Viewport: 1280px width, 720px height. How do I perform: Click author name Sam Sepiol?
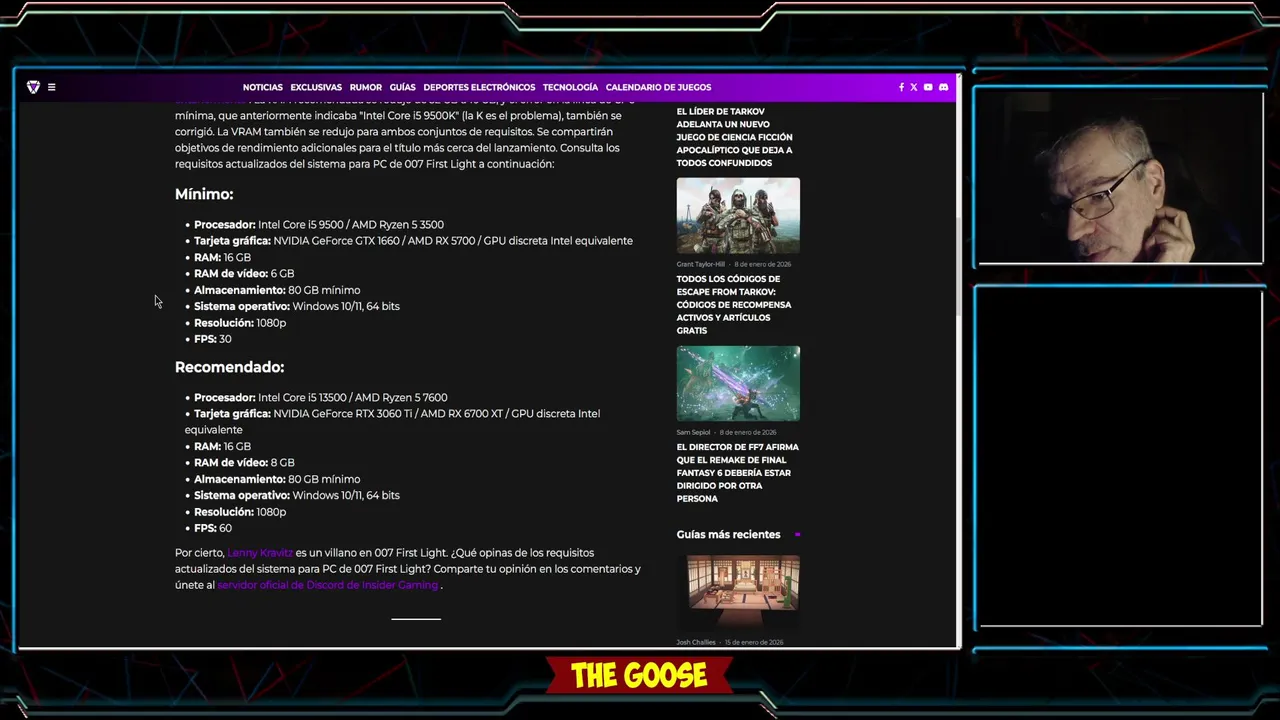[694, 432]
